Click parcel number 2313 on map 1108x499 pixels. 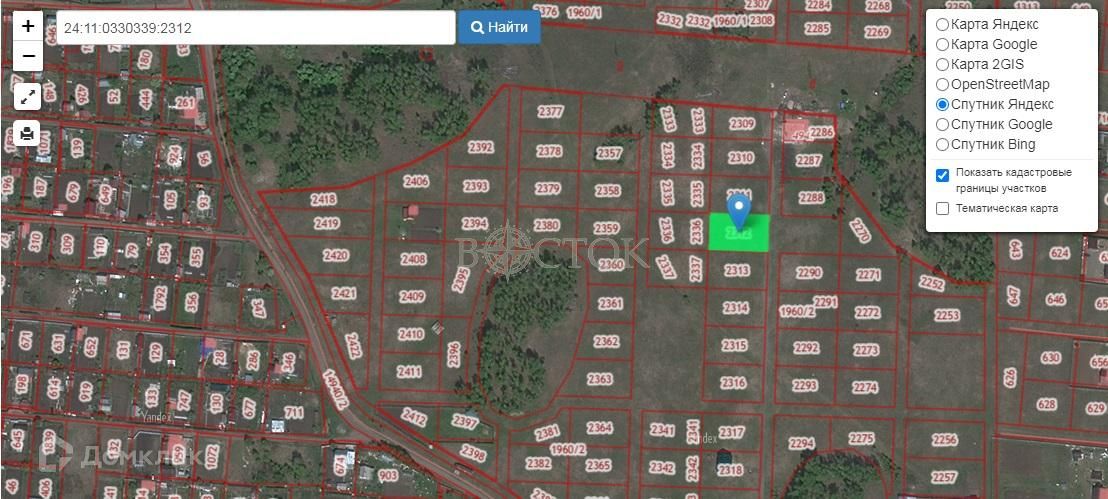coord(737,270)
